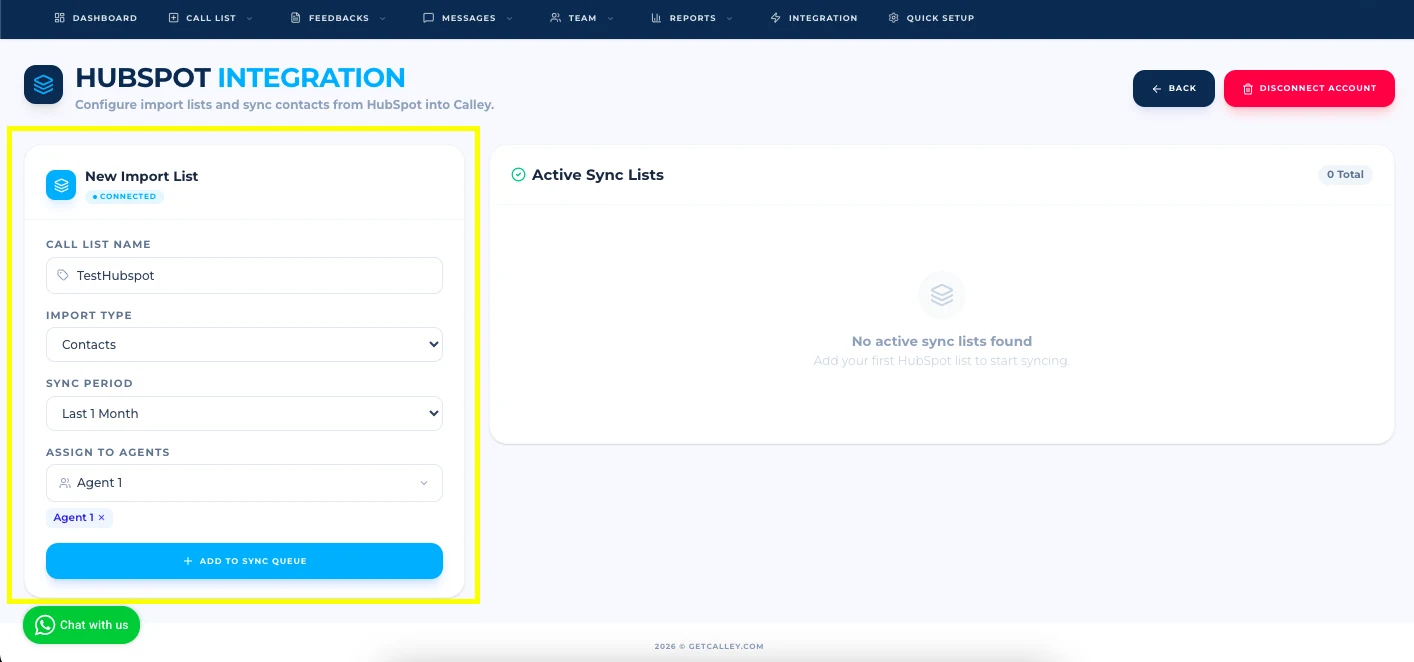Click the Back button
The image size is (1414, 662).
[x=1174, y=88]
